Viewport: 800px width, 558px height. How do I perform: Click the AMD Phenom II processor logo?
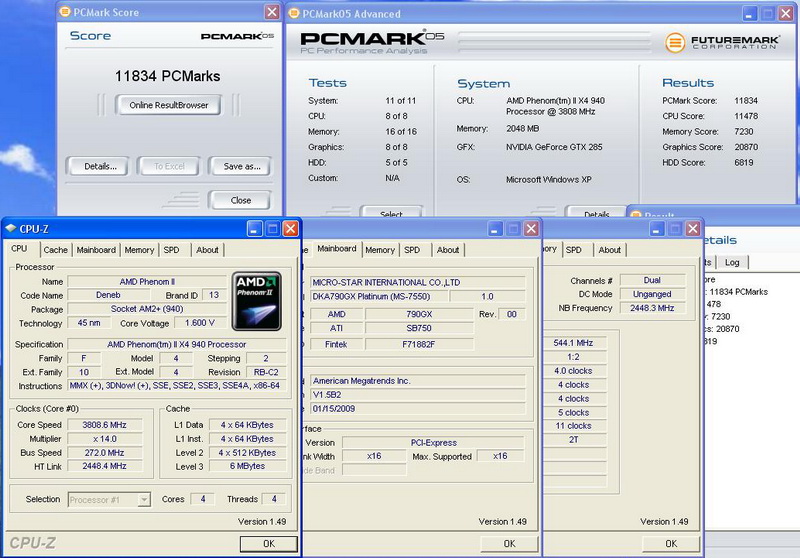click(x=257, y=301)
